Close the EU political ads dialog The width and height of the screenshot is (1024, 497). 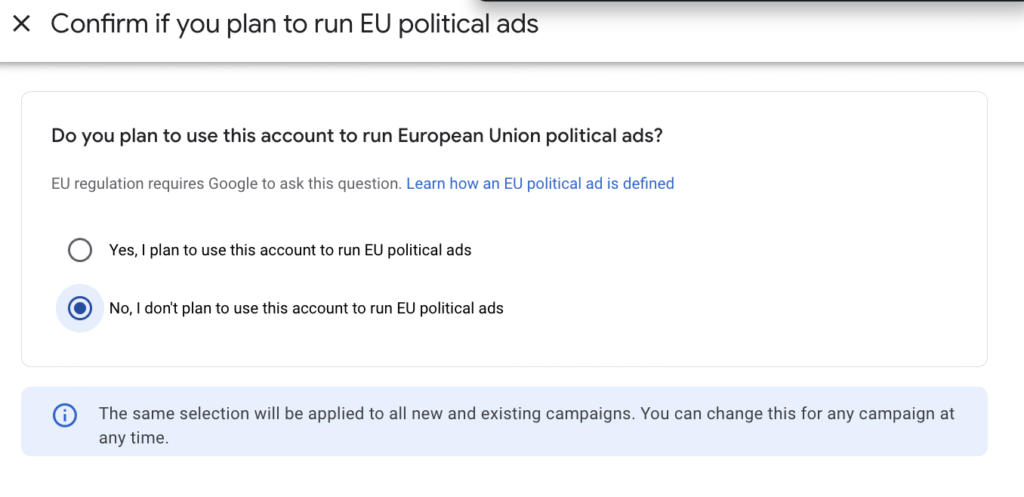pos(21,24)
